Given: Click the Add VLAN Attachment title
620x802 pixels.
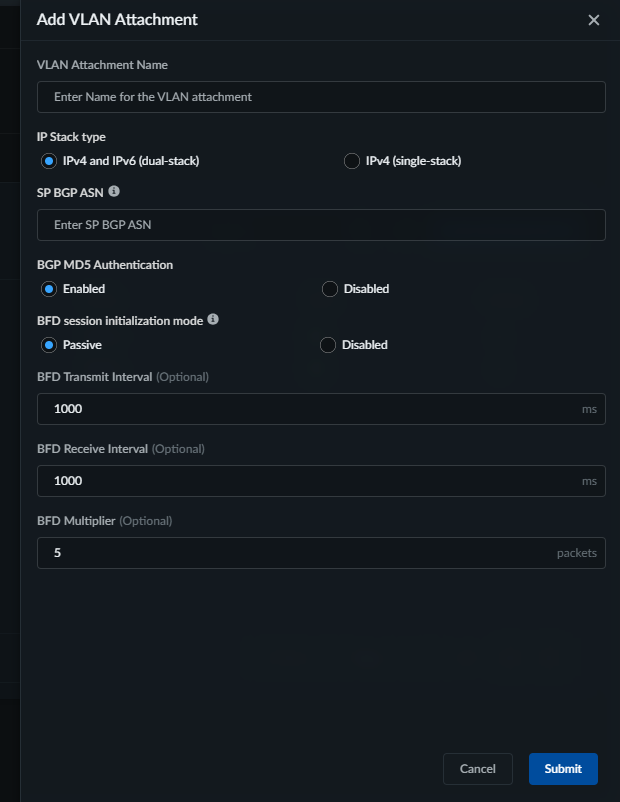Looking at the screenshot, I should [x=117, y=20].
